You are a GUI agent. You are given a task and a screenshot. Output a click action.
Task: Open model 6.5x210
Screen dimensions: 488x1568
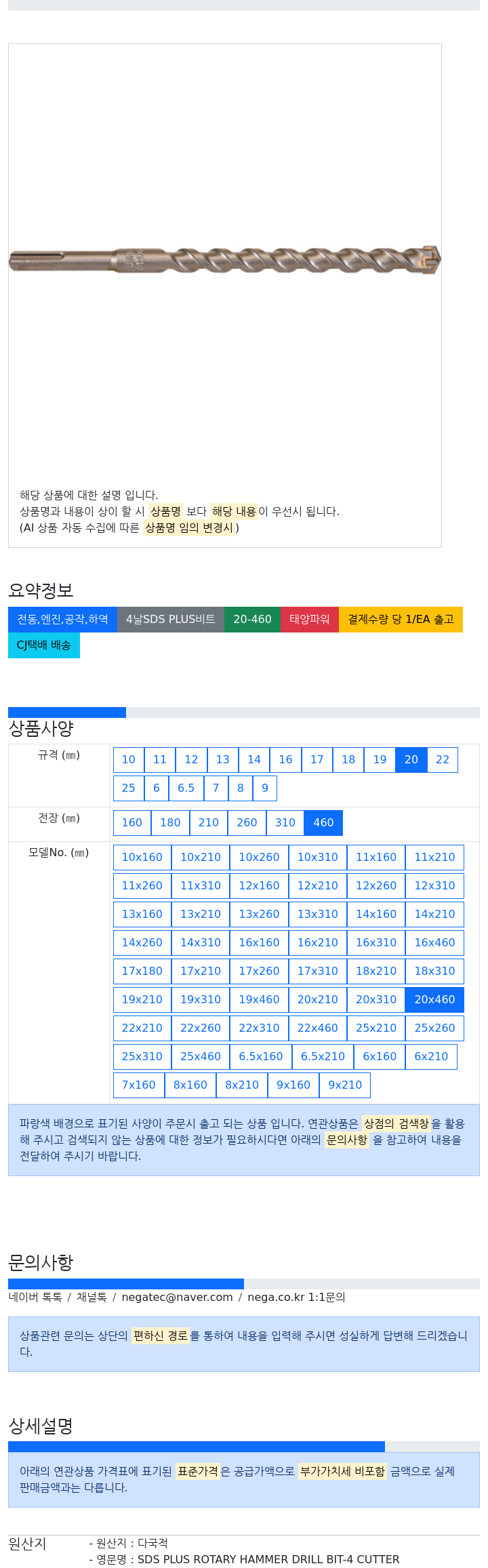tap(323, 1057)
